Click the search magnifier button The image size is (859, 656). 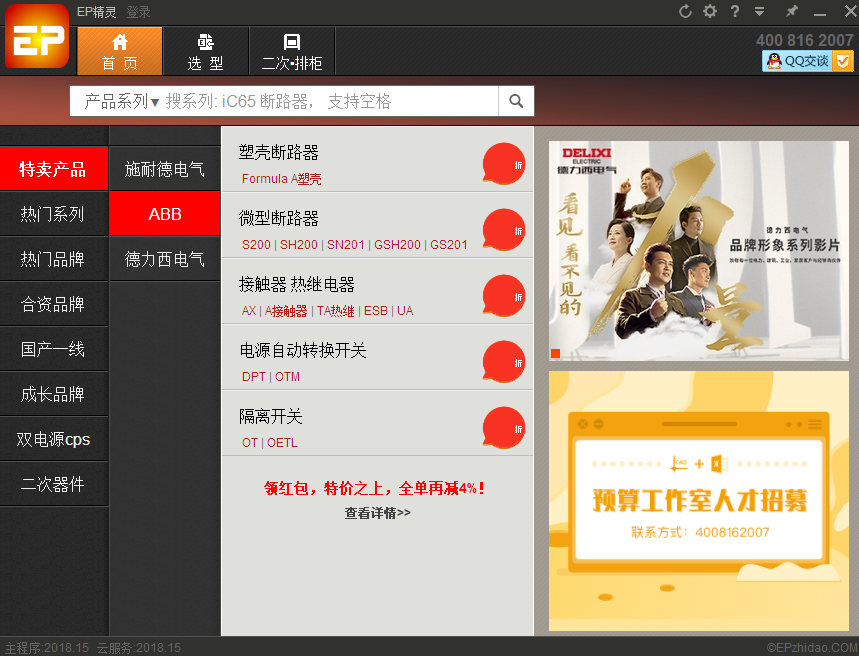point(516,101)
